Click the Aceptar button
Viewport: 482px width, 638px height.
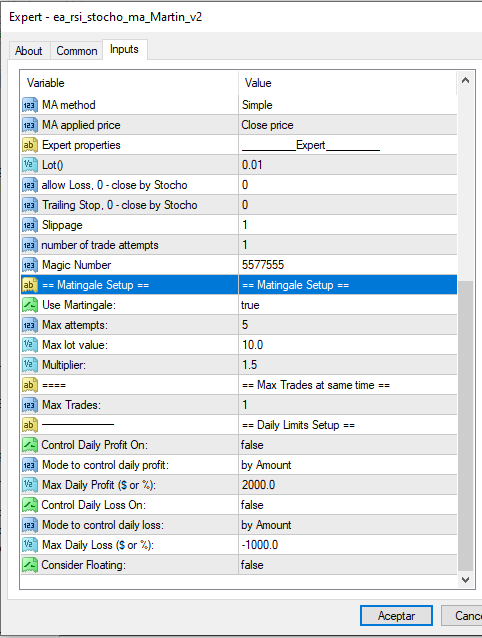[x=396, y=616]
